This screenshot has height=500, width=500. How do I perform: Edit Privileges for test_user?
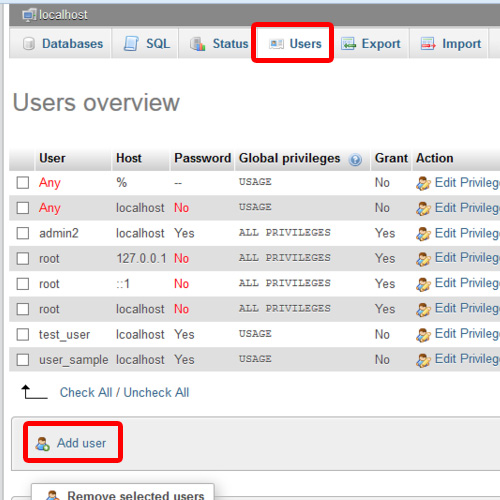[467, 334]
